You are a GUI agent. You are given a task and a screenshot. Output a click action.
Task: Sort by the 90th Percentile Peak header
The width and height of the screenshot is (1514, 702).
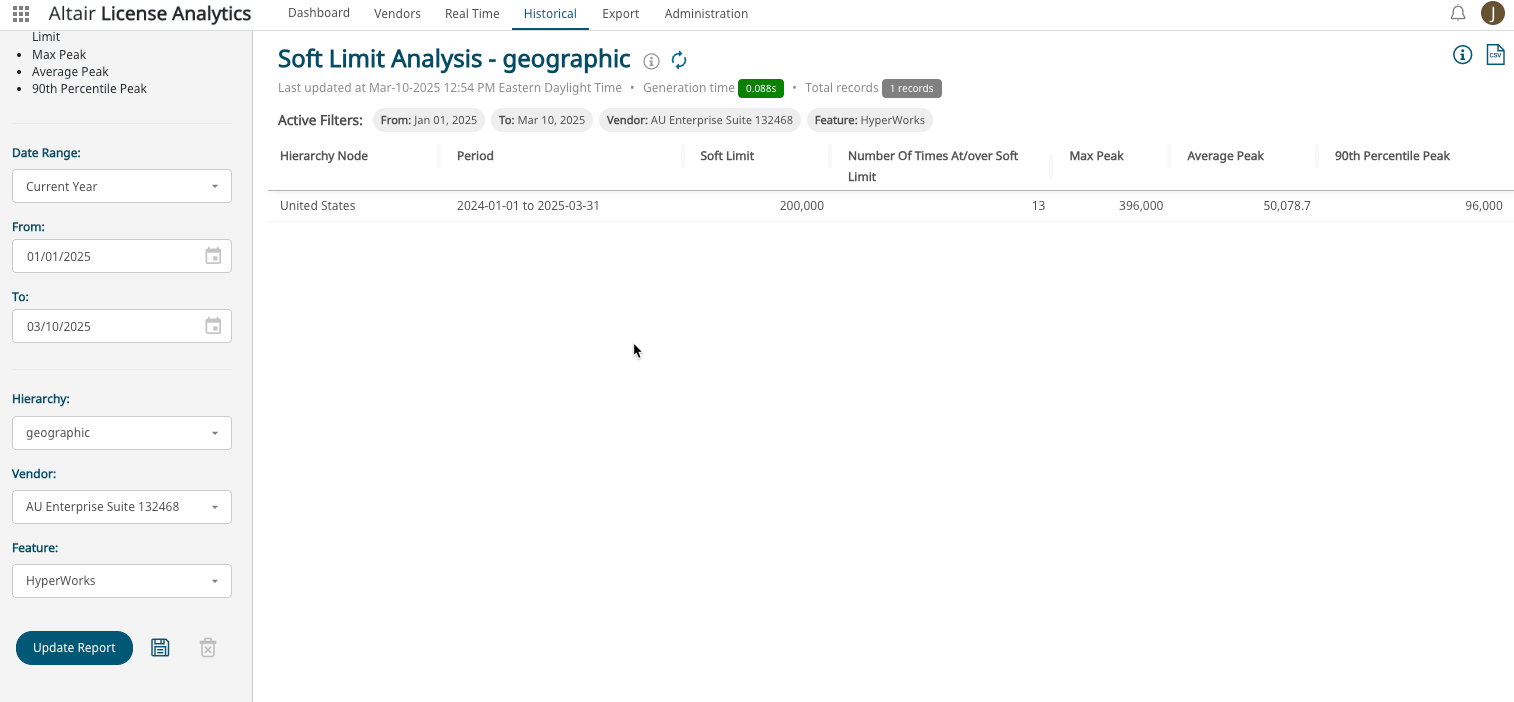click(x=1392, y=156)
